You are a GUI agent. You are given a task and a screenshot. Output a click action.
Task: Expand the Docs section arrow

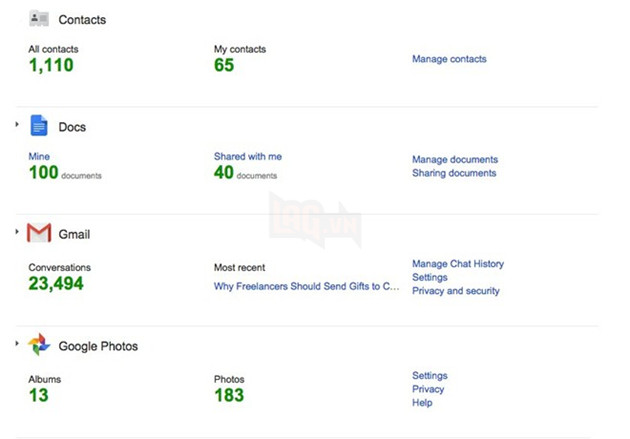tap(18, 123)
